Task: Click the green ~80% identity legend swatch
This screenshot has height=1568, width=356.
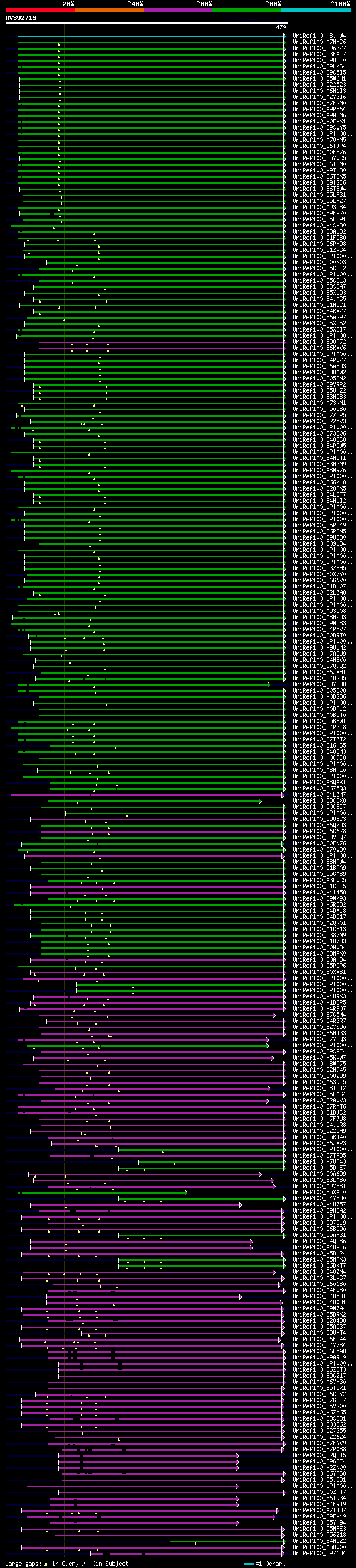Action: coord(247,10)
